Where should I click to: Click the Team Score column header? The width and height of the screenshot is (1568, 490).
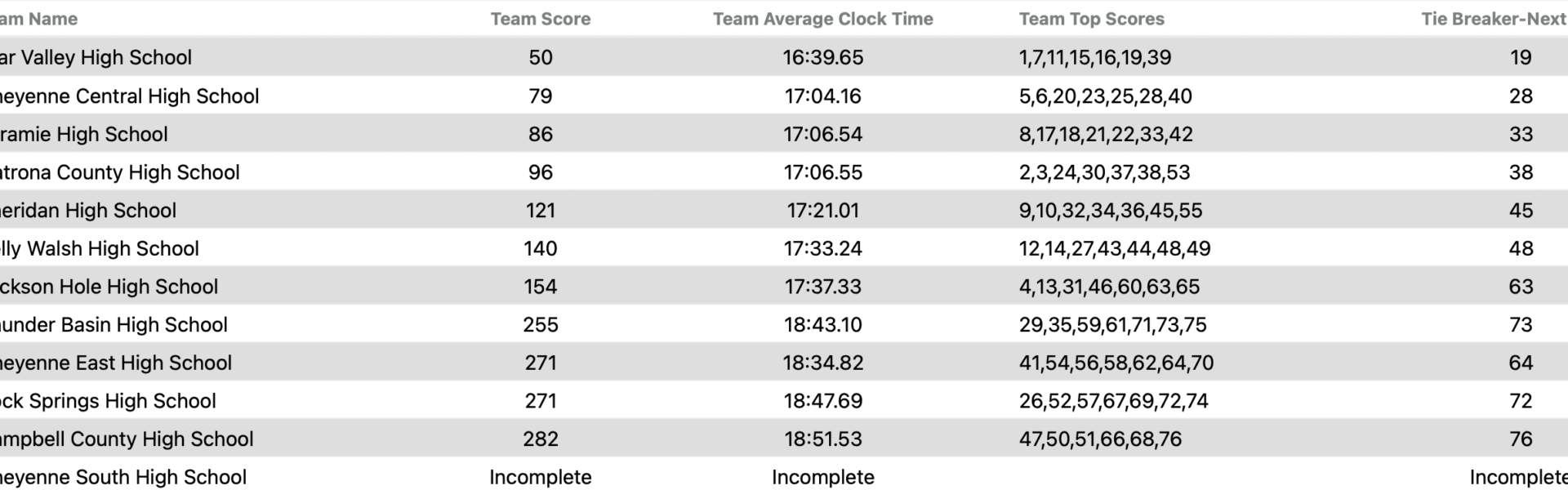tap(540, 19)
